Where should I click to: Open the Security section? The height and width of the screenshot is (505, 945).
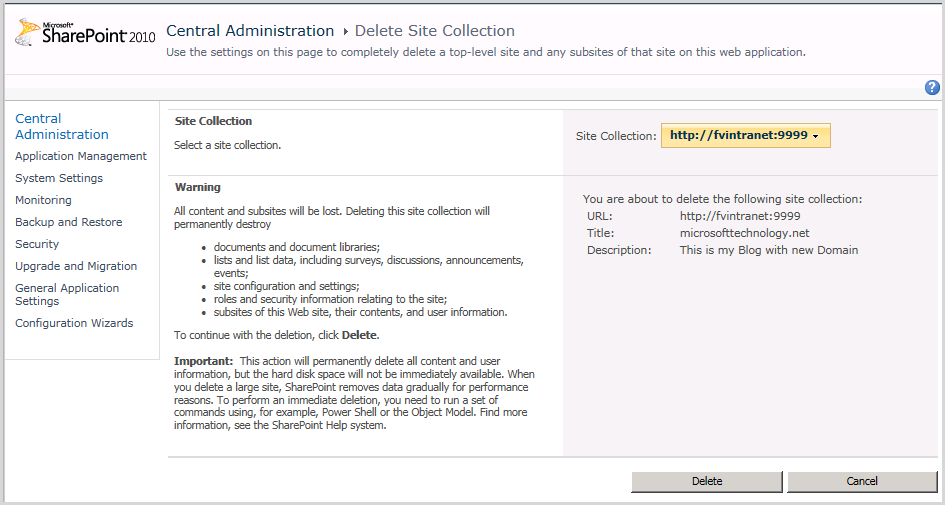[37, 244]
